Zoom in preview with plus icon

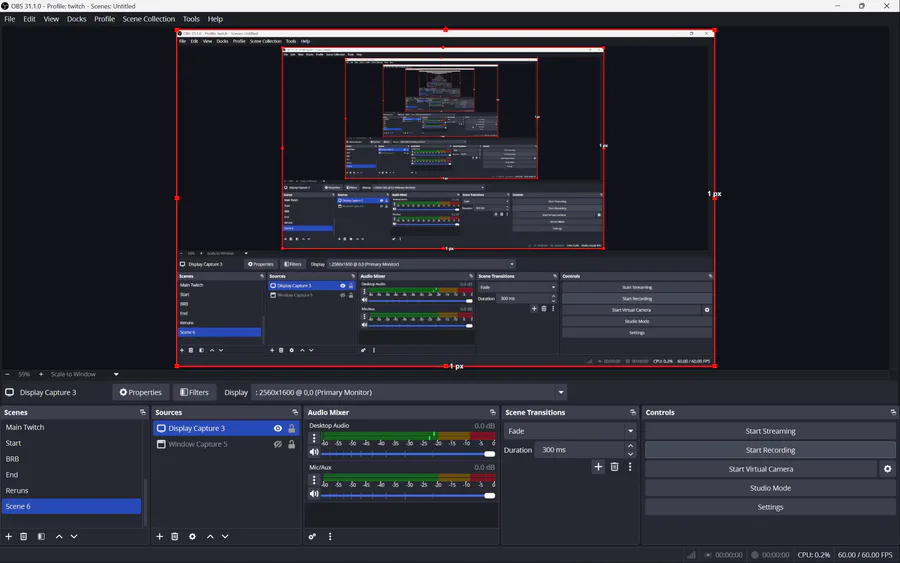tap(41, 374)
